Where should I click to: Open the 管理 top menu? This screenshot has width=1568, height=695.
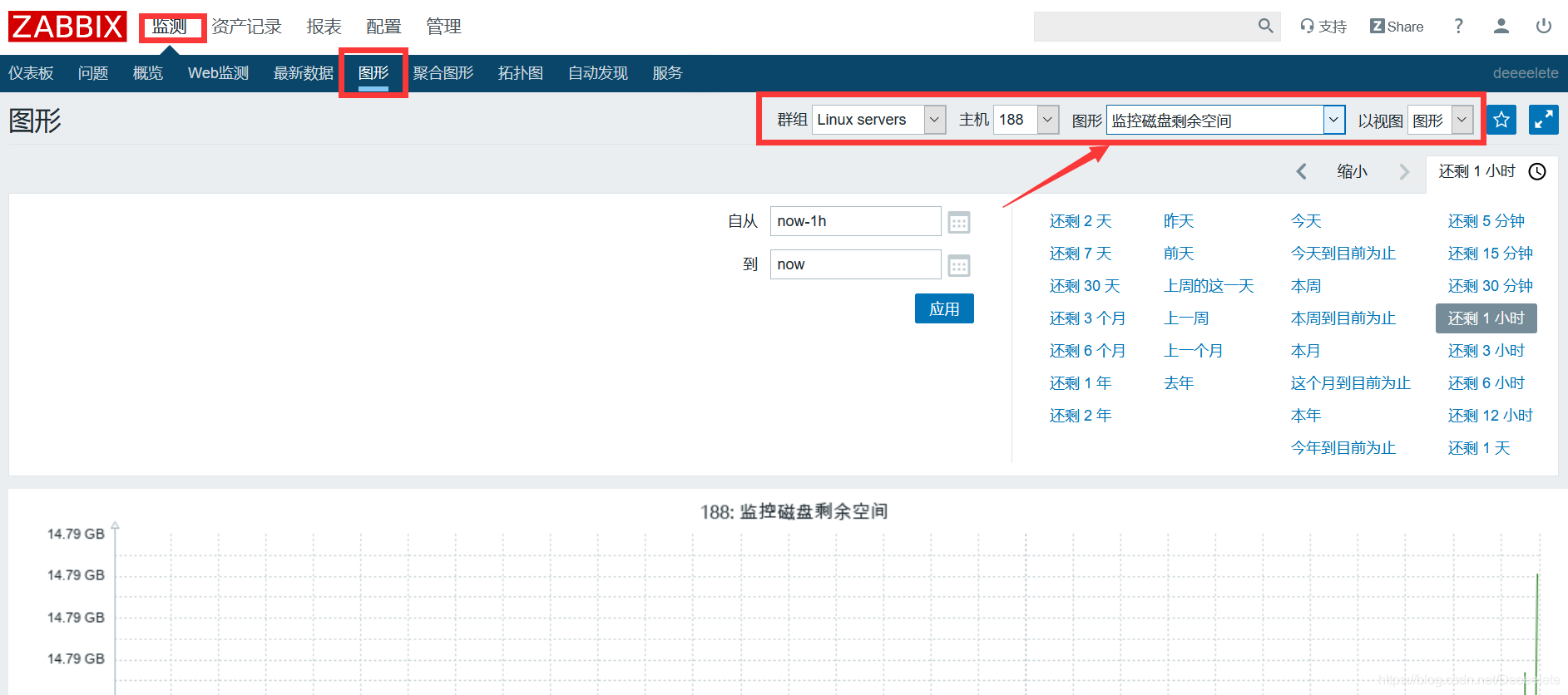(x=443, y=27)
